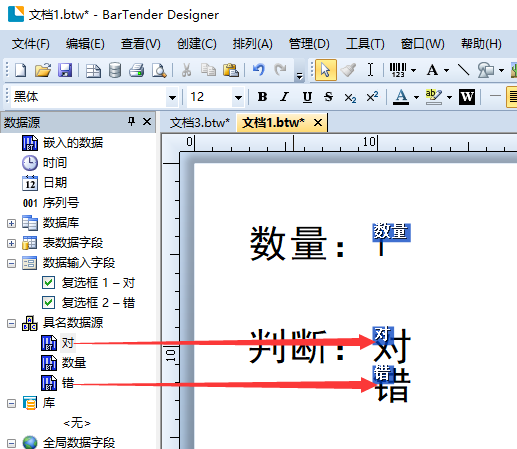Pin the 数据源 panel
The width and height of the screenshot is (517, 449).
pyautogui.click(x=131, y=121)
